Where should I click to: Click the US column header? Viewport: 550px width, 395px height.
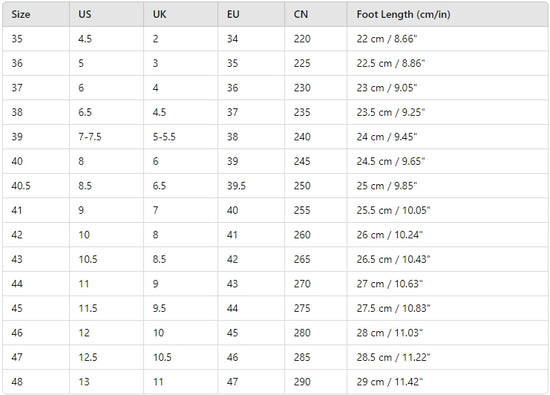click(107, 14)
